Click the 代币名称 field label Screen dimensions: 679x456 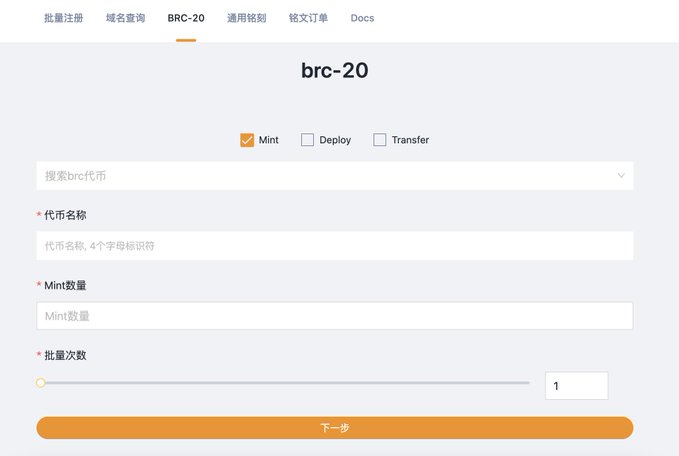(66, 215)
